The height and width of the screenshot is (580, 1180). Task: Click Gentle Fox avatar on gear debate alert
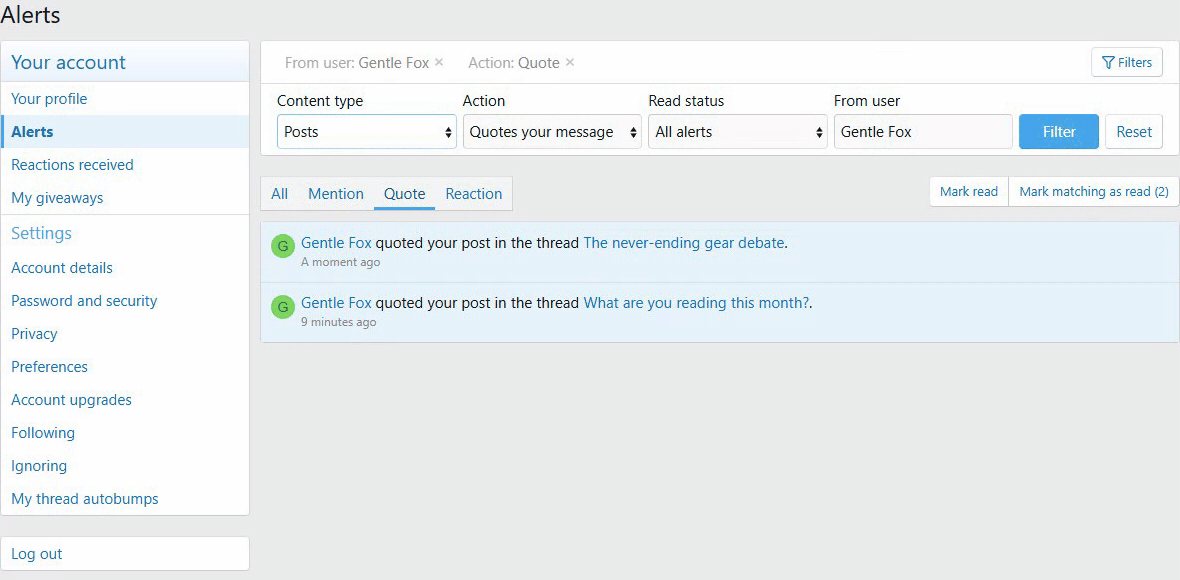(x=282, y=246)
